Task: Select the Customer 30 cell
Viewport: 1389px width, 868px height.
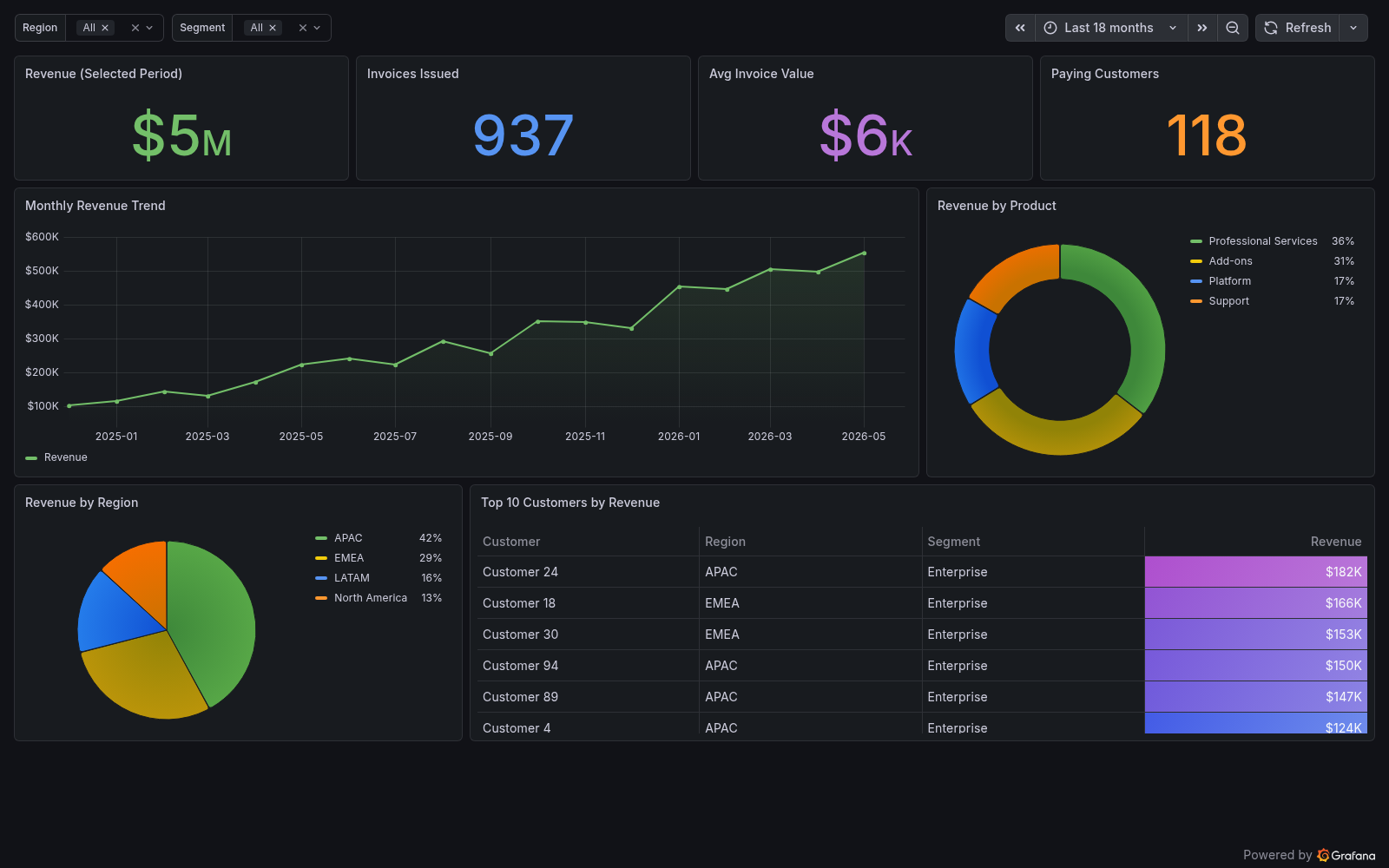Action: [588, 635]
